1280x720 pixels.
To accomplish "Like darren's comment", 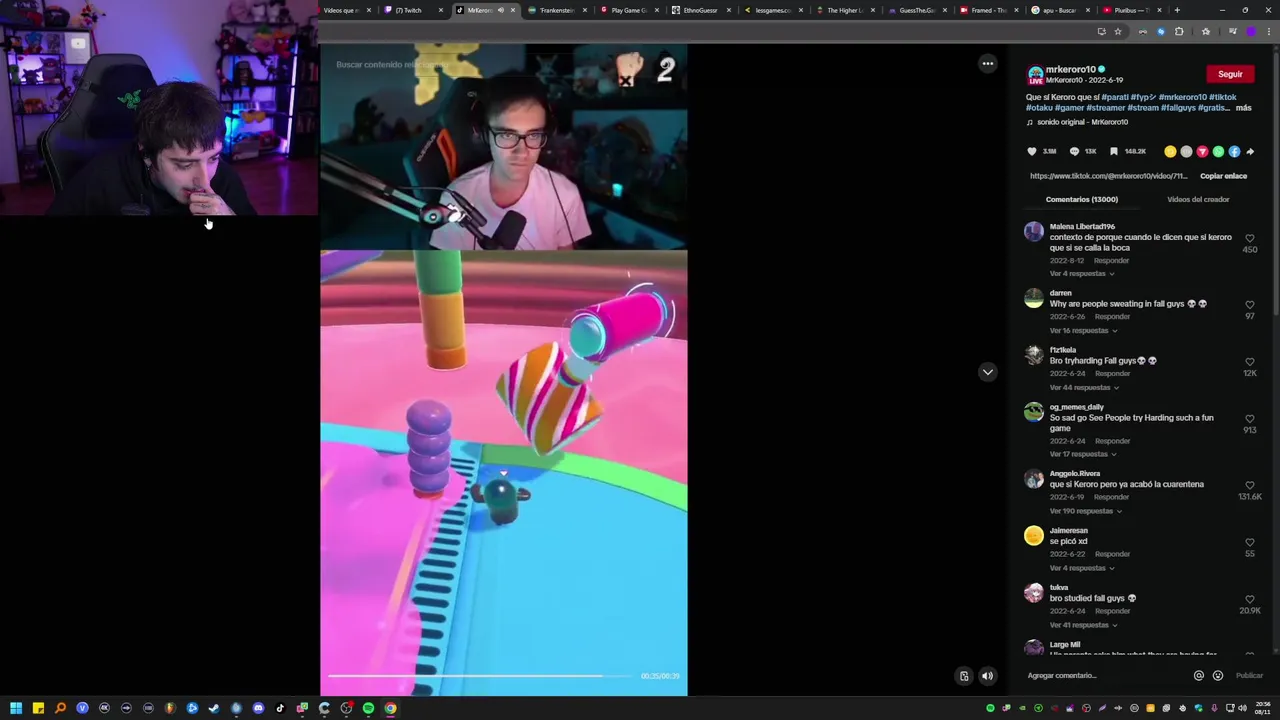I will pos(1249,305).
